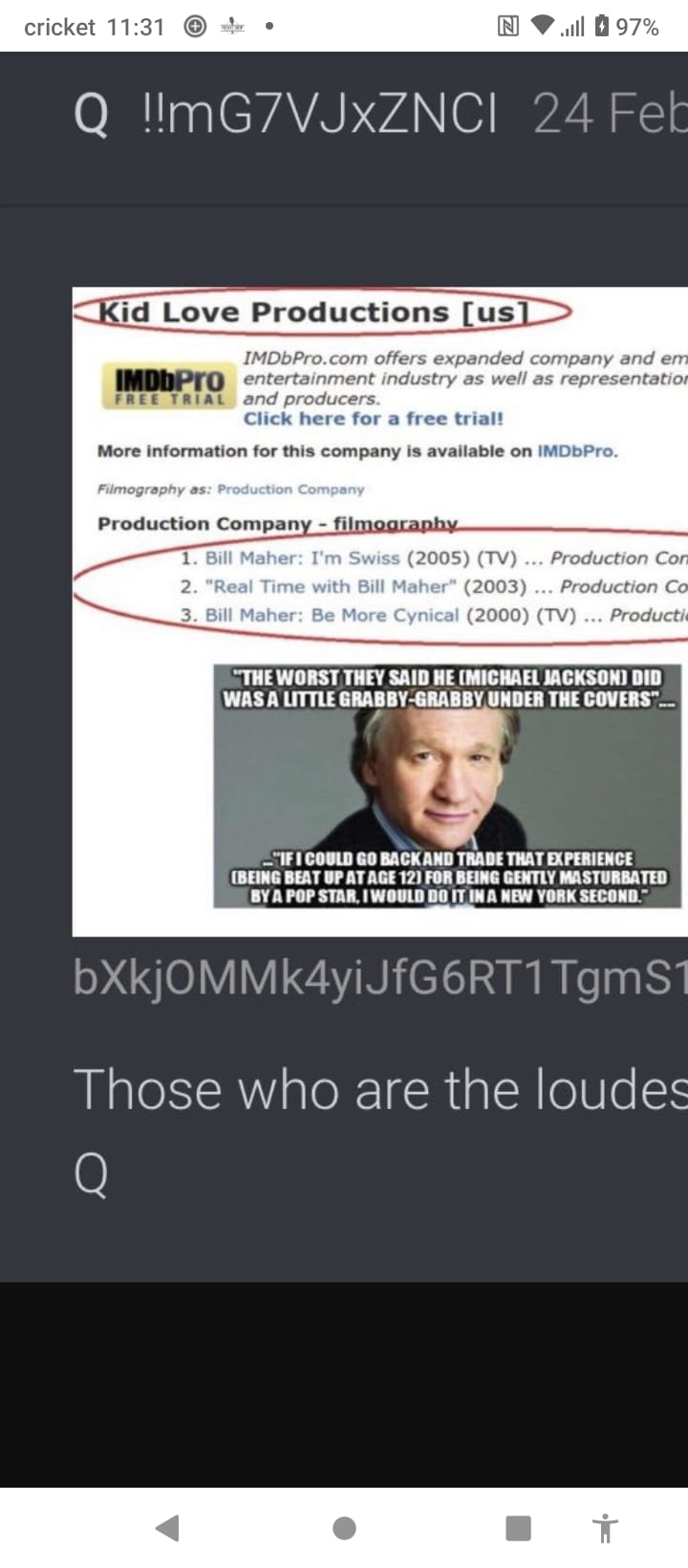
Task: Open 'Bill Maher: Be More Cynical' entry
Action: 332,615
